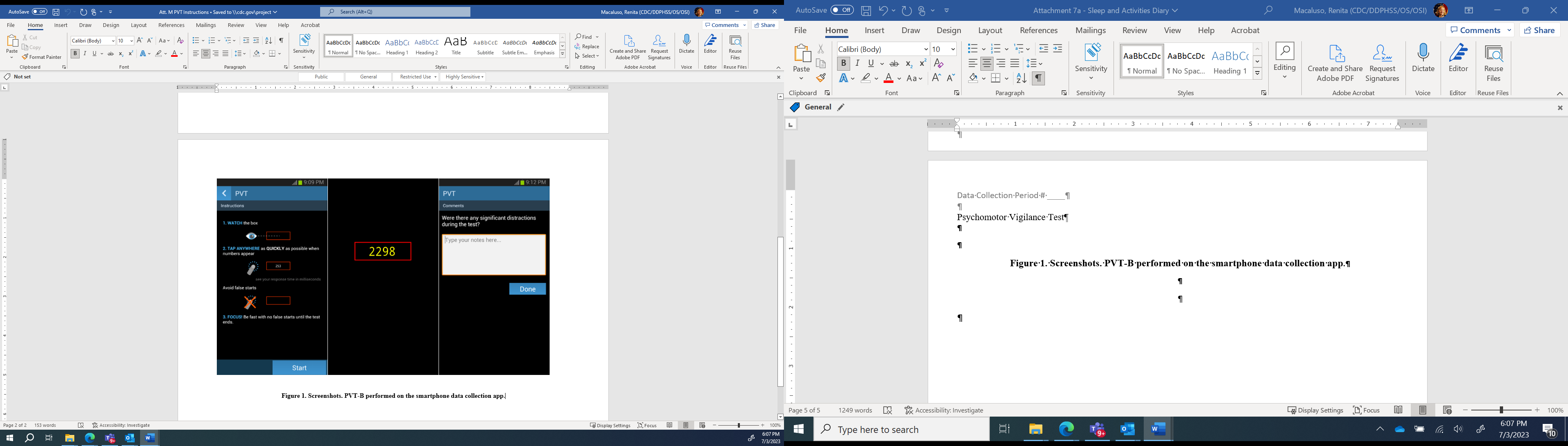Screen dimensions: 1568x446
Task: Open the Restricted Use sensitivity dropdown
Action: tap(416, 77)
